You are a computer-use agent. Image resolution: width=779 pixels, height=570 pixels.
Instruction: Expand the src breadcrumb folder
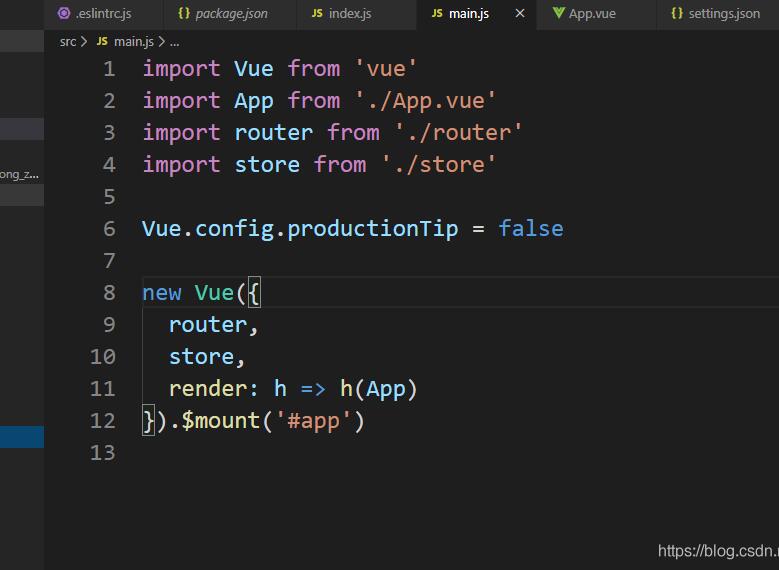[x=67, y=42]
